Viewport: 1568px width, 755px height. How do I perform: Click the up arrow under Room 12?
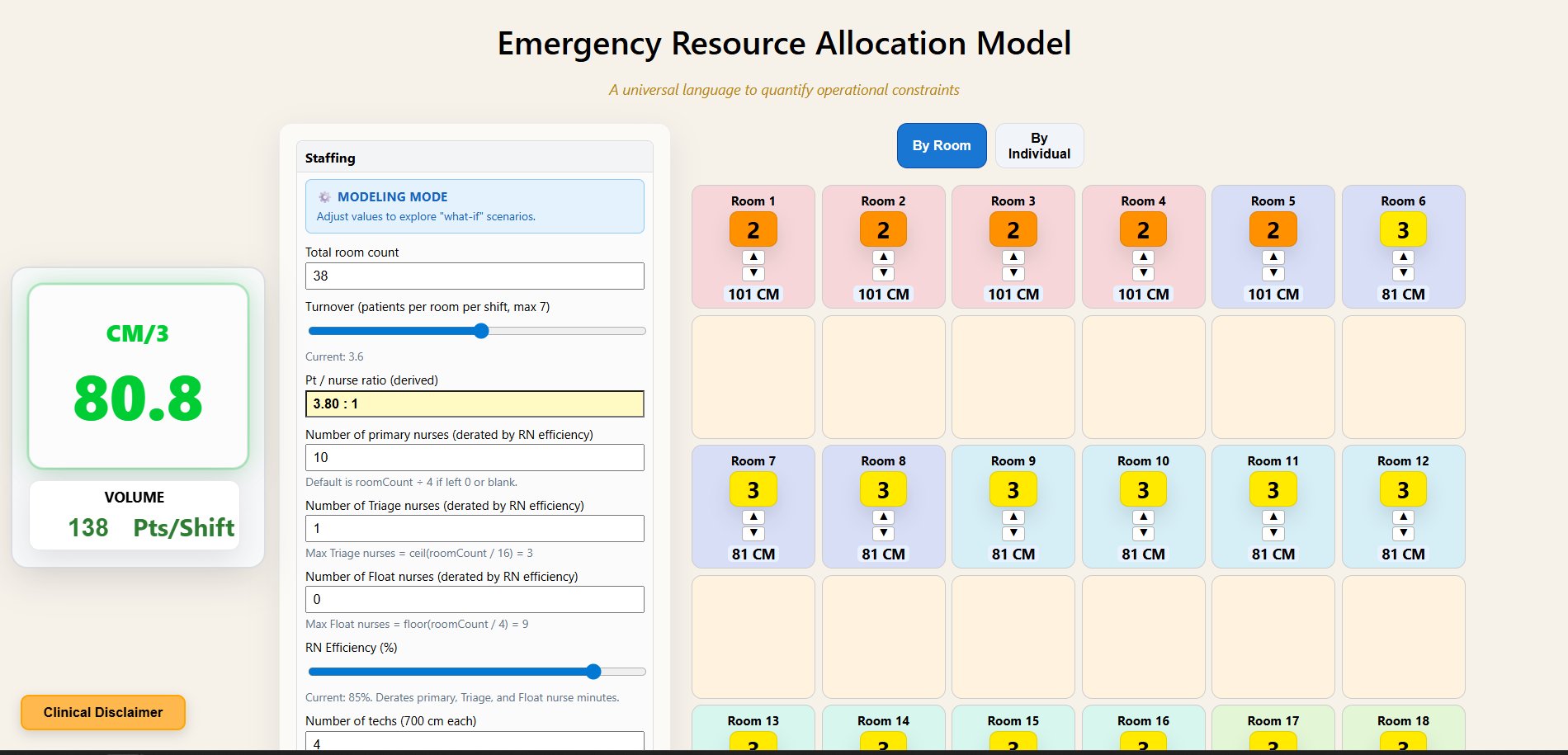[x=1403, y=516]
